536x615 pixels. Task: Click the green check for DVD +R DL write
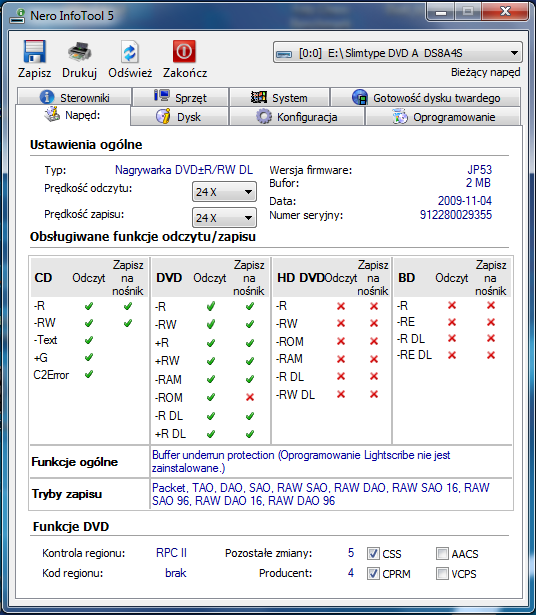click(x=250, y=434)
